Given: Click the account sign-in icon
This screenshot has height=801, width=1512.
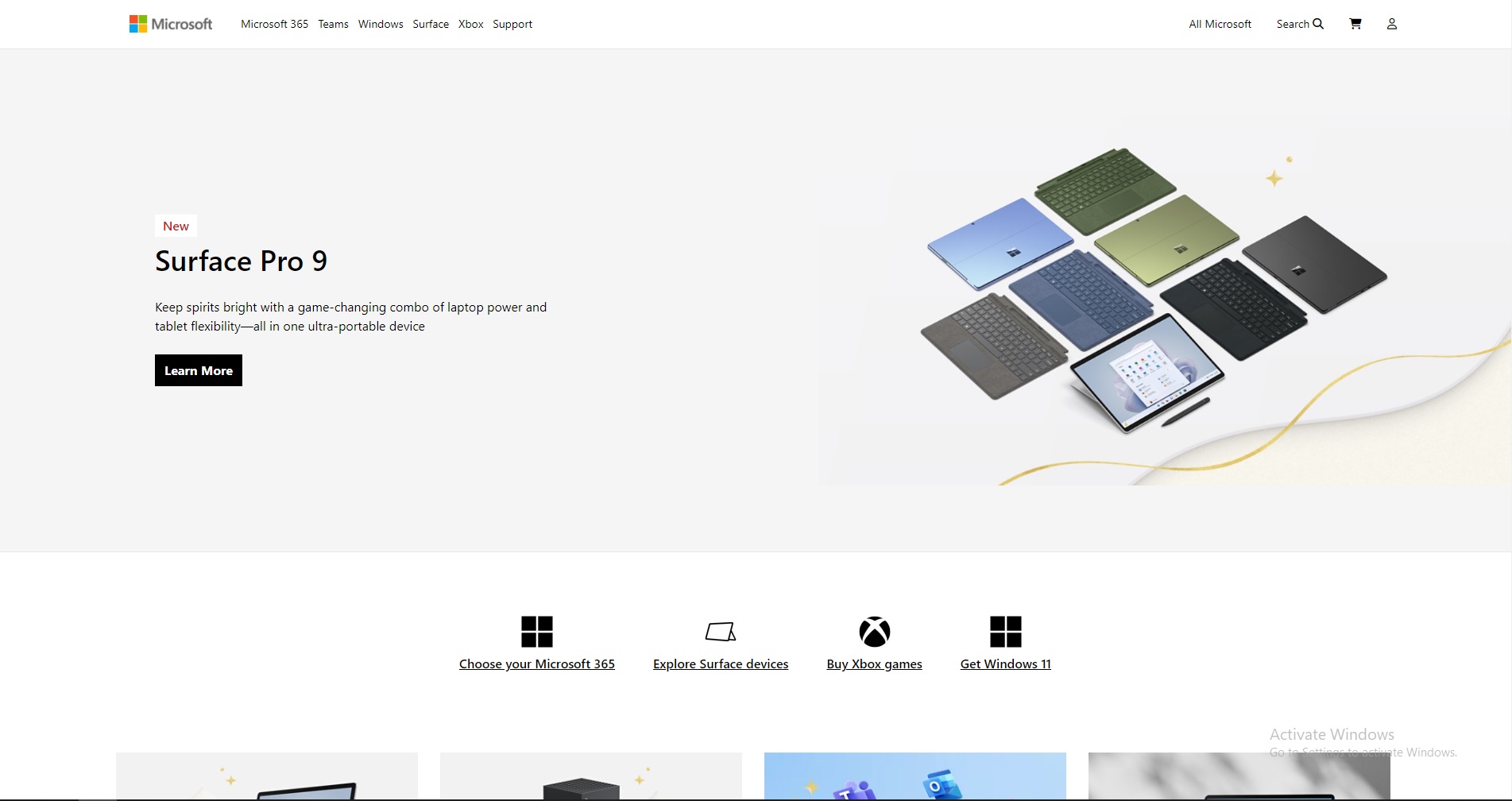Looking at the screenshot, I should tap(1391, 23).
